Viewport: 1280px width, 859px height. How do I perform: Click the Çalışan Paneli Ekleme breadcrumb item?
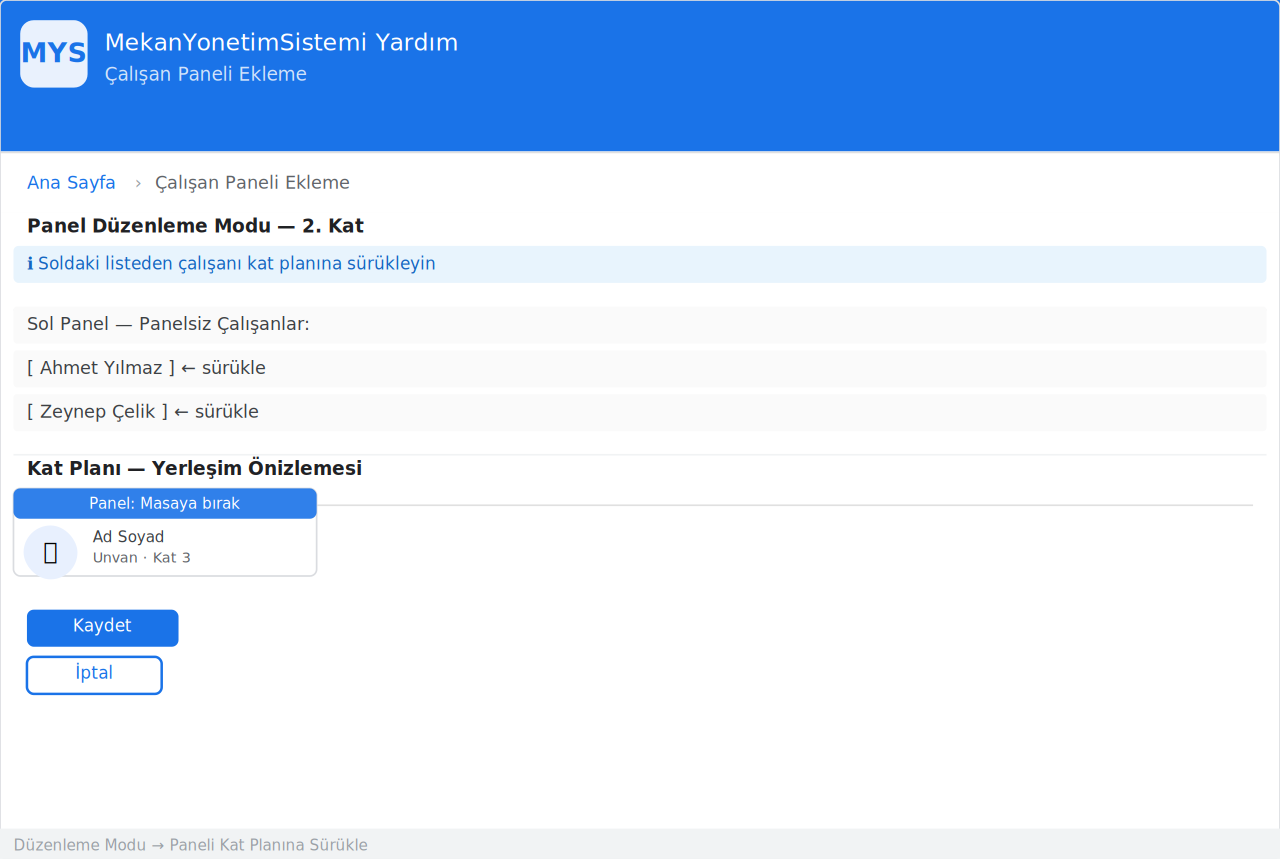[x=252, y=183]
